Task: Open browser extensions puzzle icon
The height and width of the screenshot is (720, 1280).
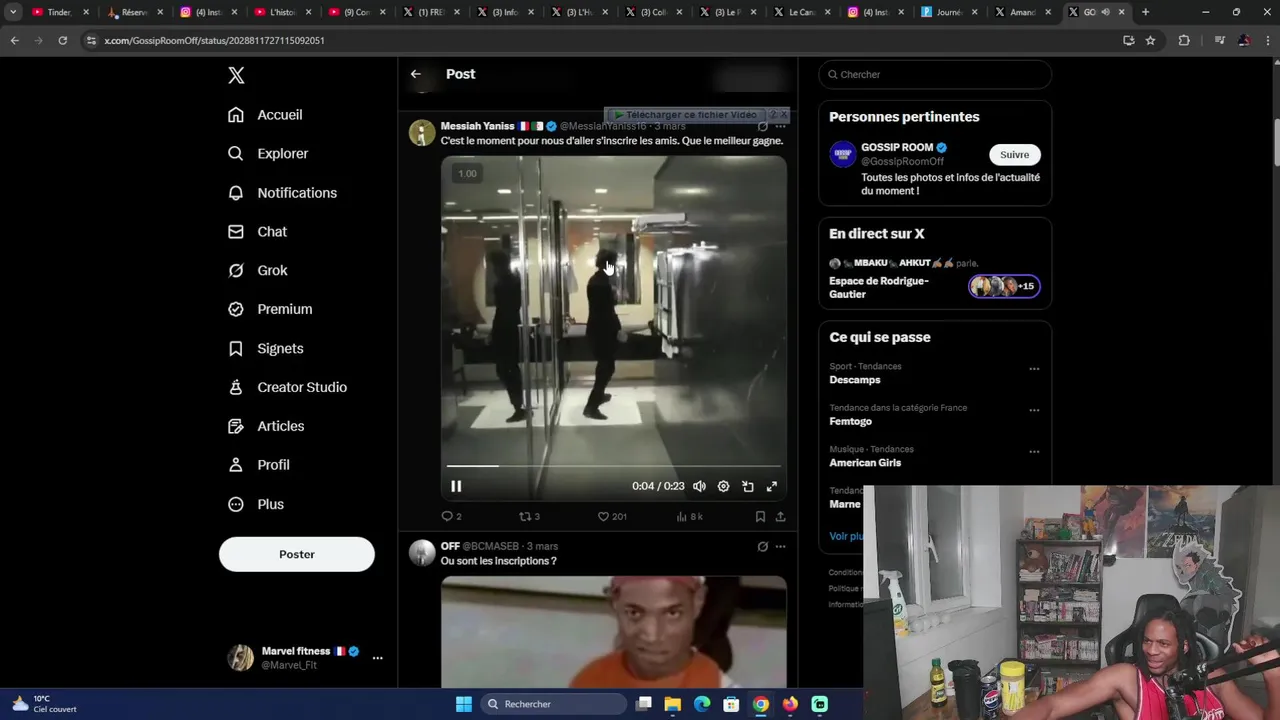Action: tap(1185, 41)
